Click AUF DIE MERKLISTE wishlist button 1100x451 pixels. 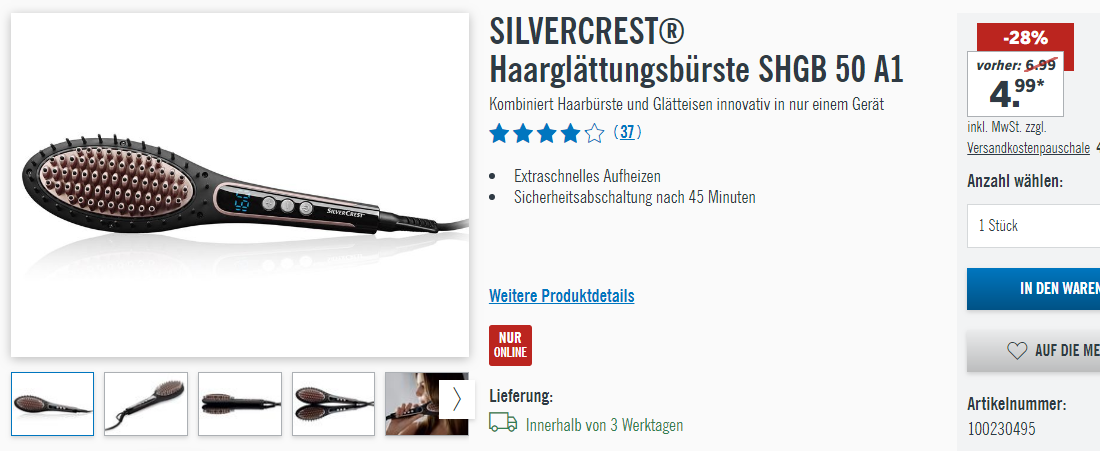(1033, 351)
